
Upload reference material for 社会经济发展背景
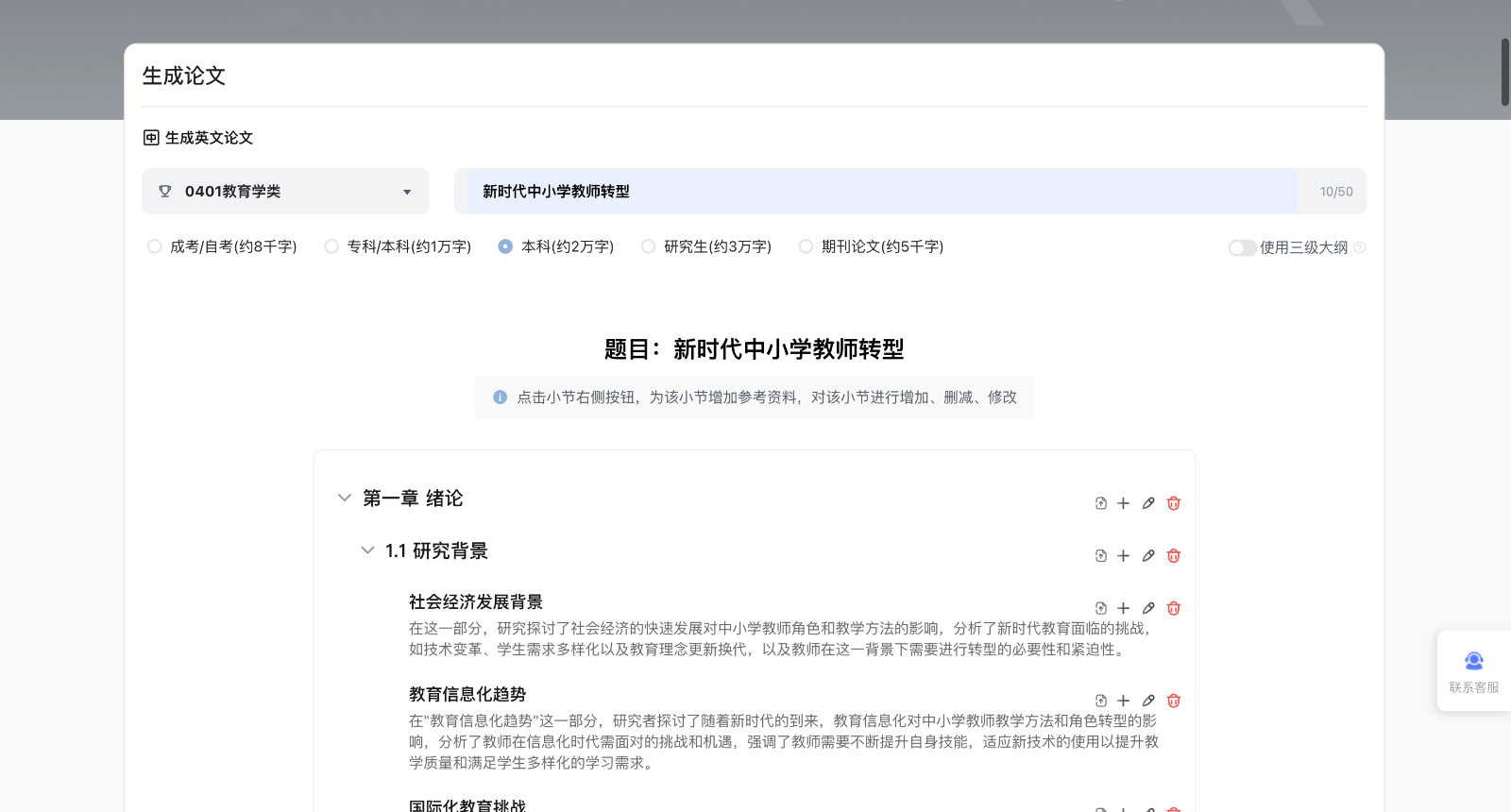[1100, 609]
